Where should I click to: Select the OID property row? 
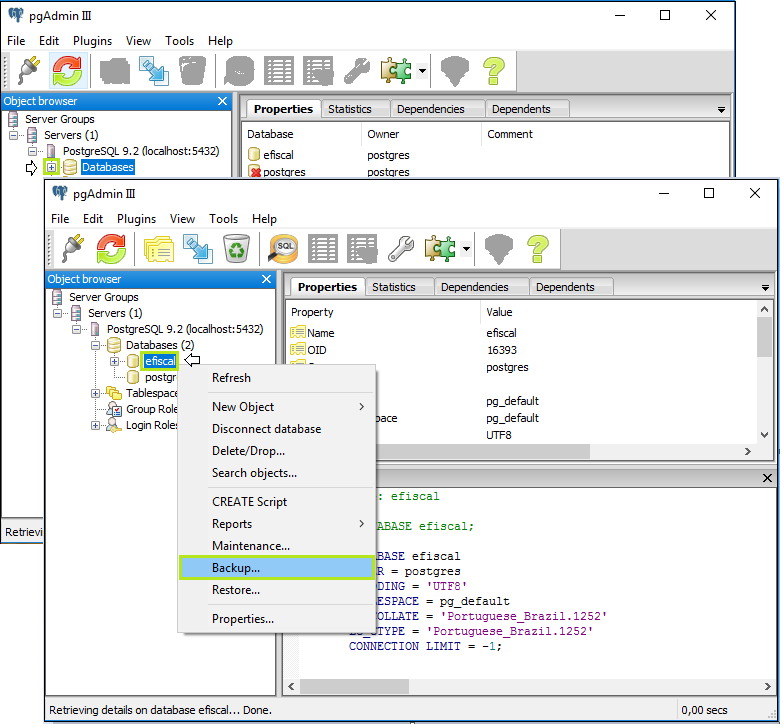point(522,350)
